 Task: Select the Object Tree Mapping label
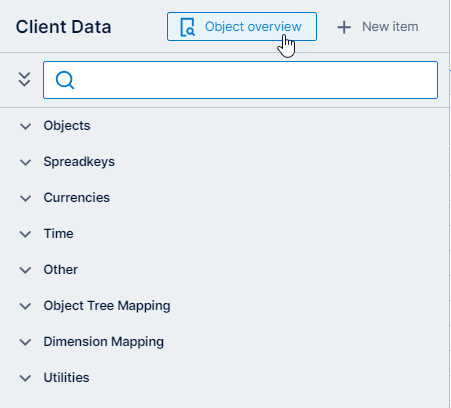click(x=107, y=306)
